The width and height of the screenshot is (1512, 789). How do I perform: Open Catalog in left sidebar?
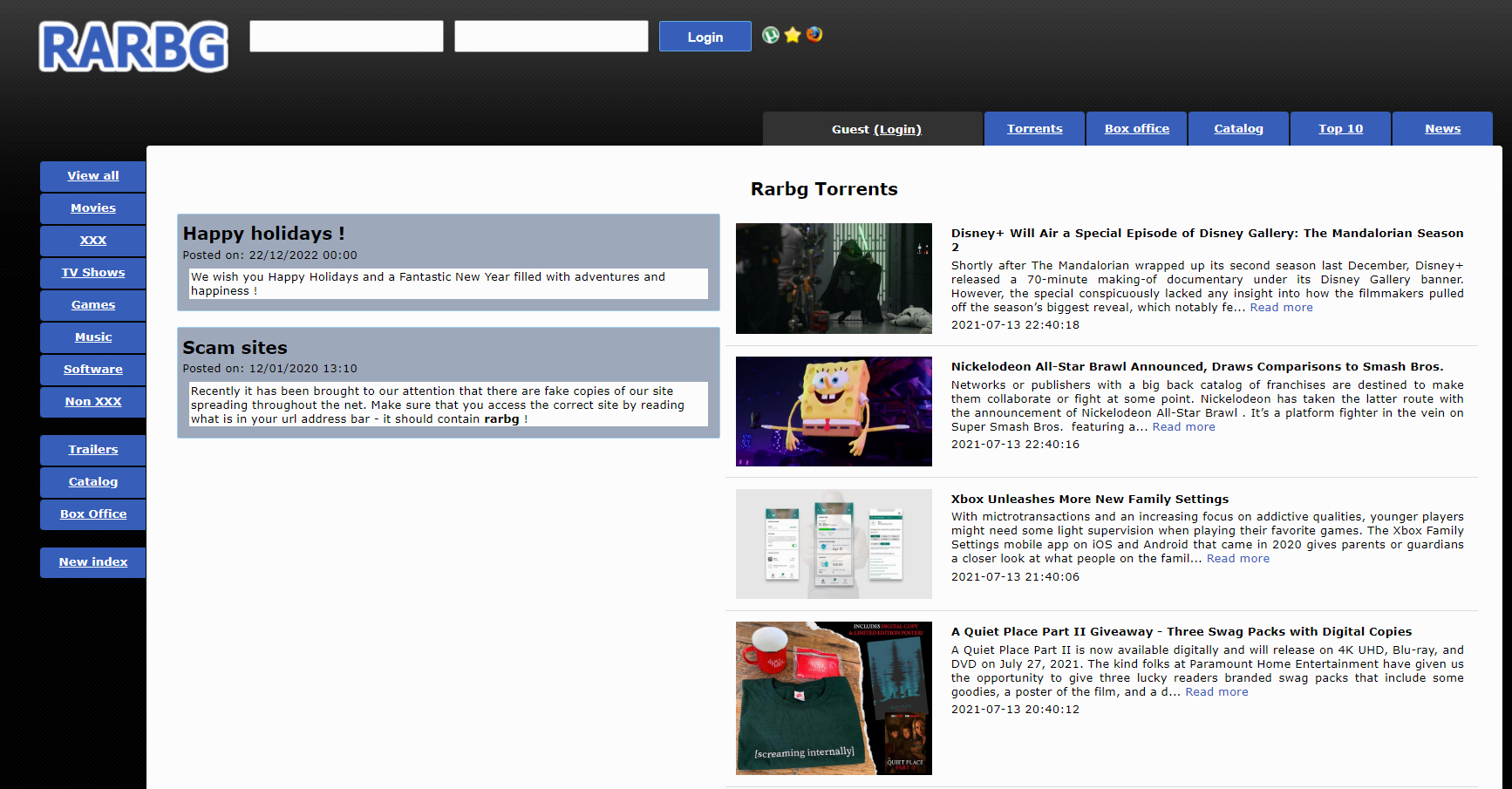(x=93, y=481)
